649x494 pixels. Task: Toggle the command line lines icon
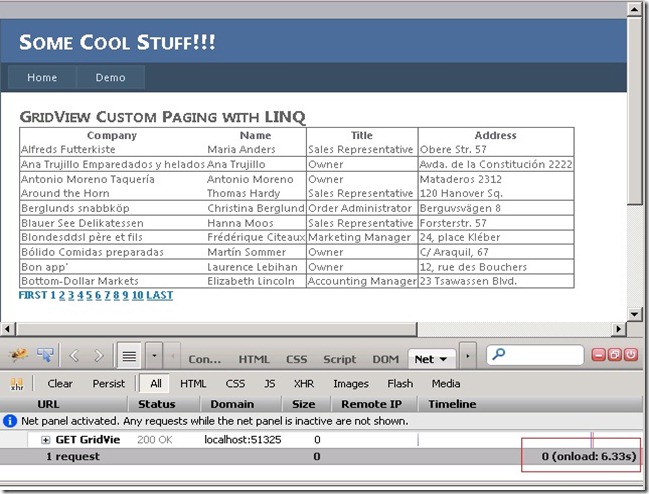click(129, 355)
